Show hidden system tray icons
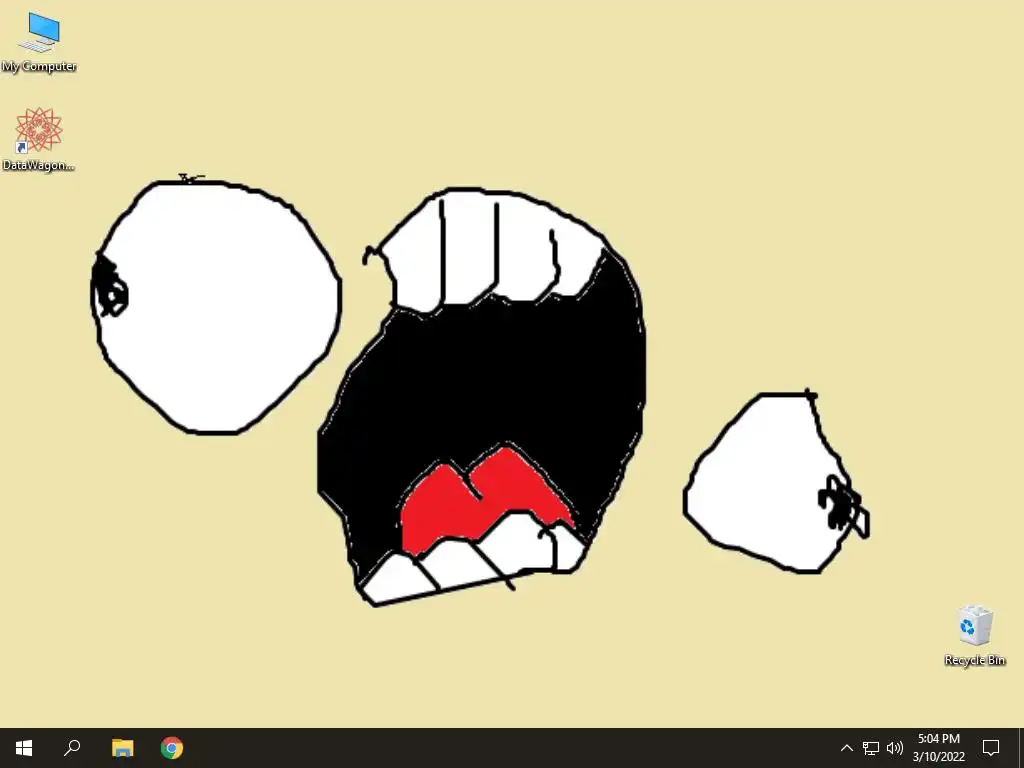Image resolution: width=1024 pixels, height=768 pixels. 846,748
